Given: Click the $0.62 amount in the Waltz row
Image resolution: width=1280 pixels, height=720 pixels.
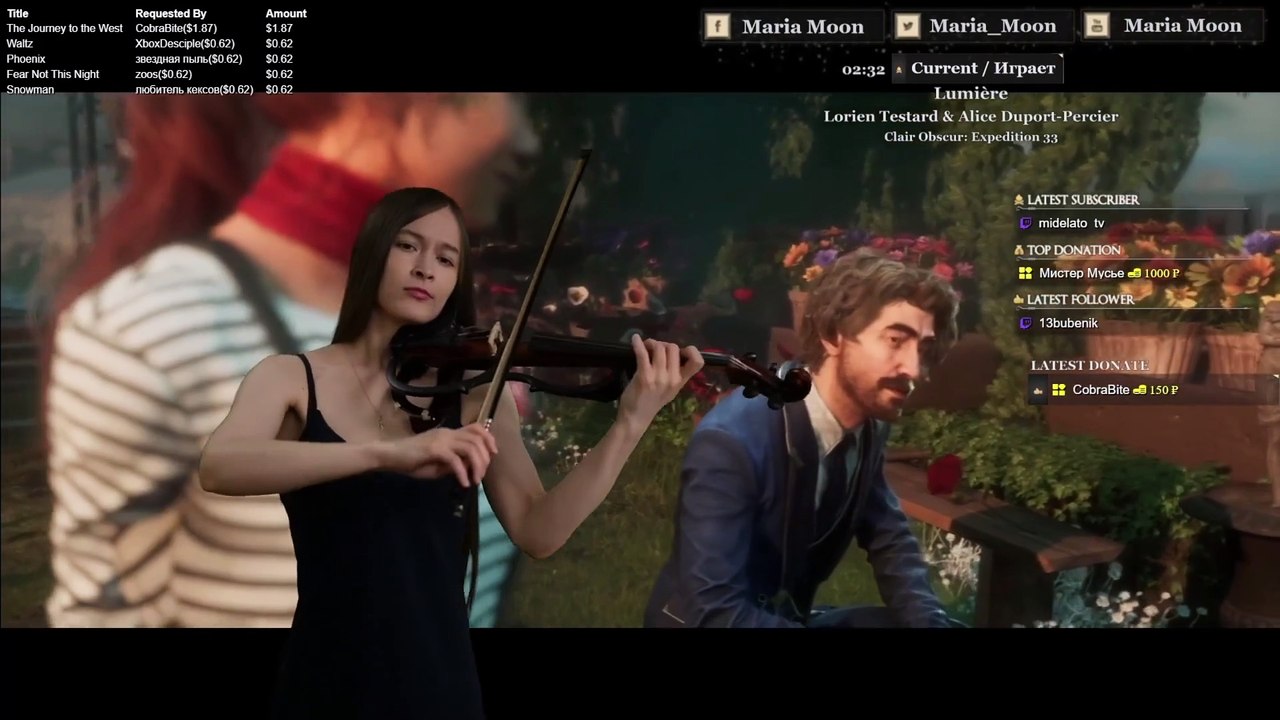Looking at the screenshot, I should tap(279, 44).
